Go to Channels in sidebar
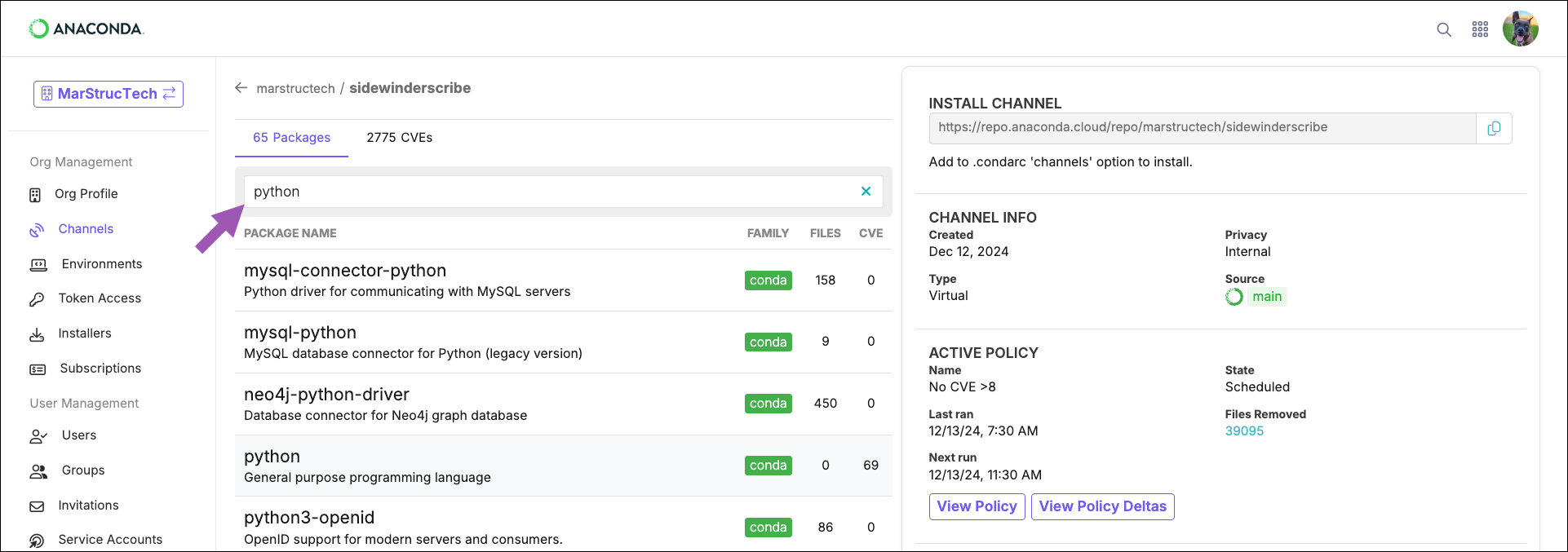Viewport: 1568px width, 552px height. 86,229
